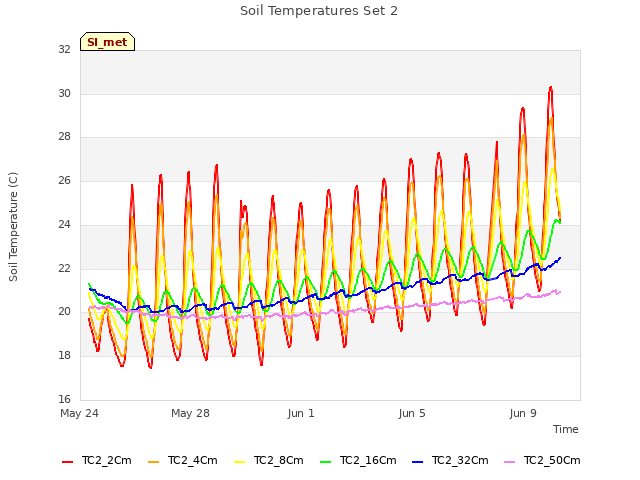Click the 24 y-axis tick label
640x480 pixels.
coord(64,224)
